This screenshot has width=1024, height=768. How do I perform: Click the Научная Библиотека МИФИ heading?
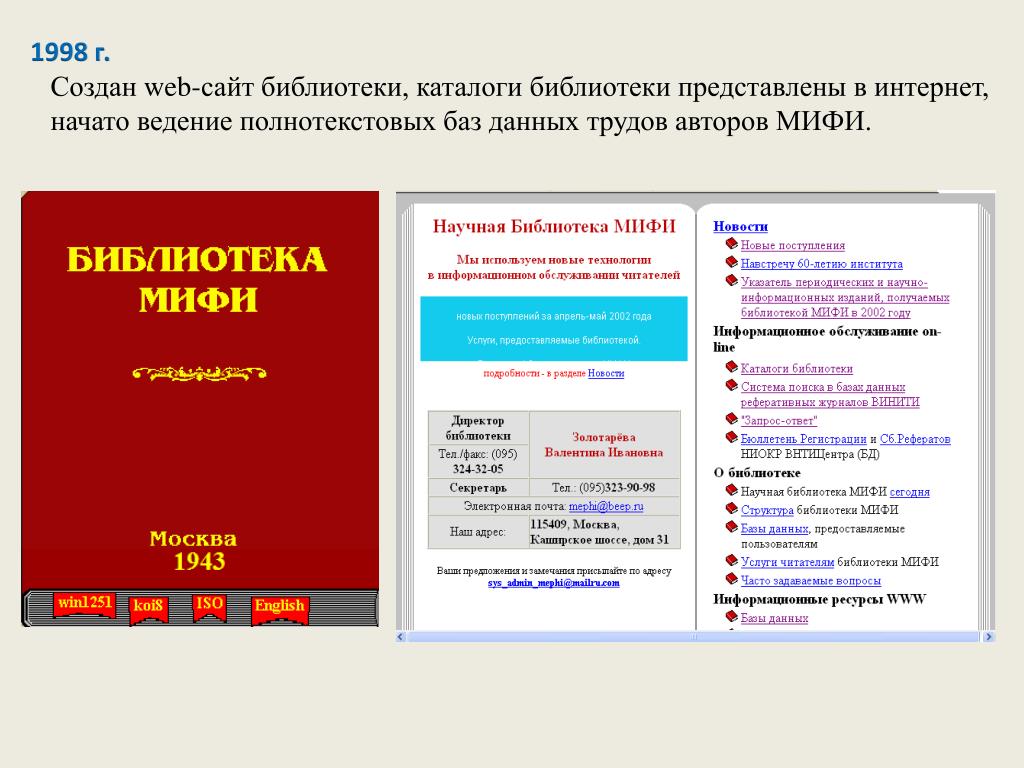554,227
